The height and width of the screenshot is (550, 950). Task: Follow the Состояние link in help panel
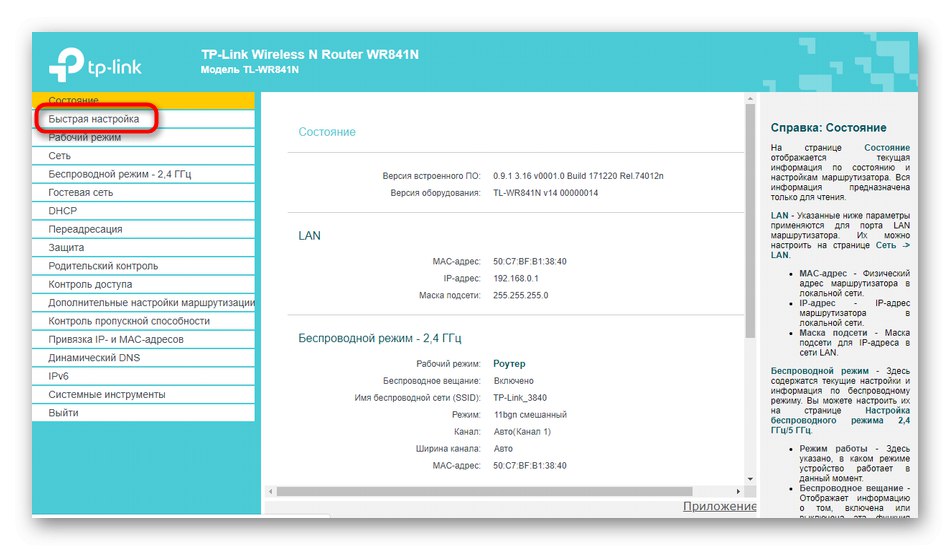(x=886, y=147)
